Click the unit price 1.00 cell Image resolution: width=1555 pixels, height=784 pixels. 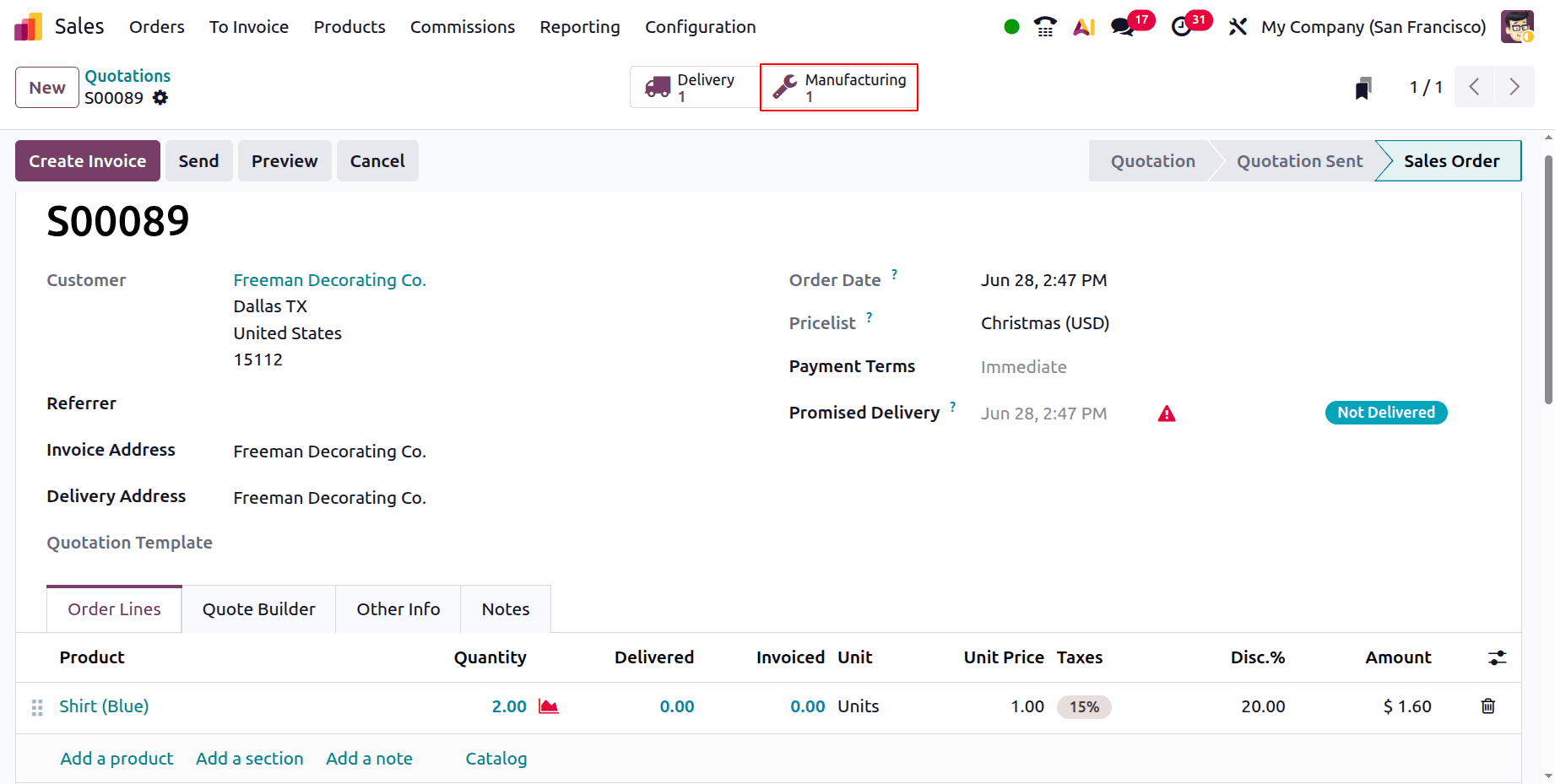[x=1027, y=706]
